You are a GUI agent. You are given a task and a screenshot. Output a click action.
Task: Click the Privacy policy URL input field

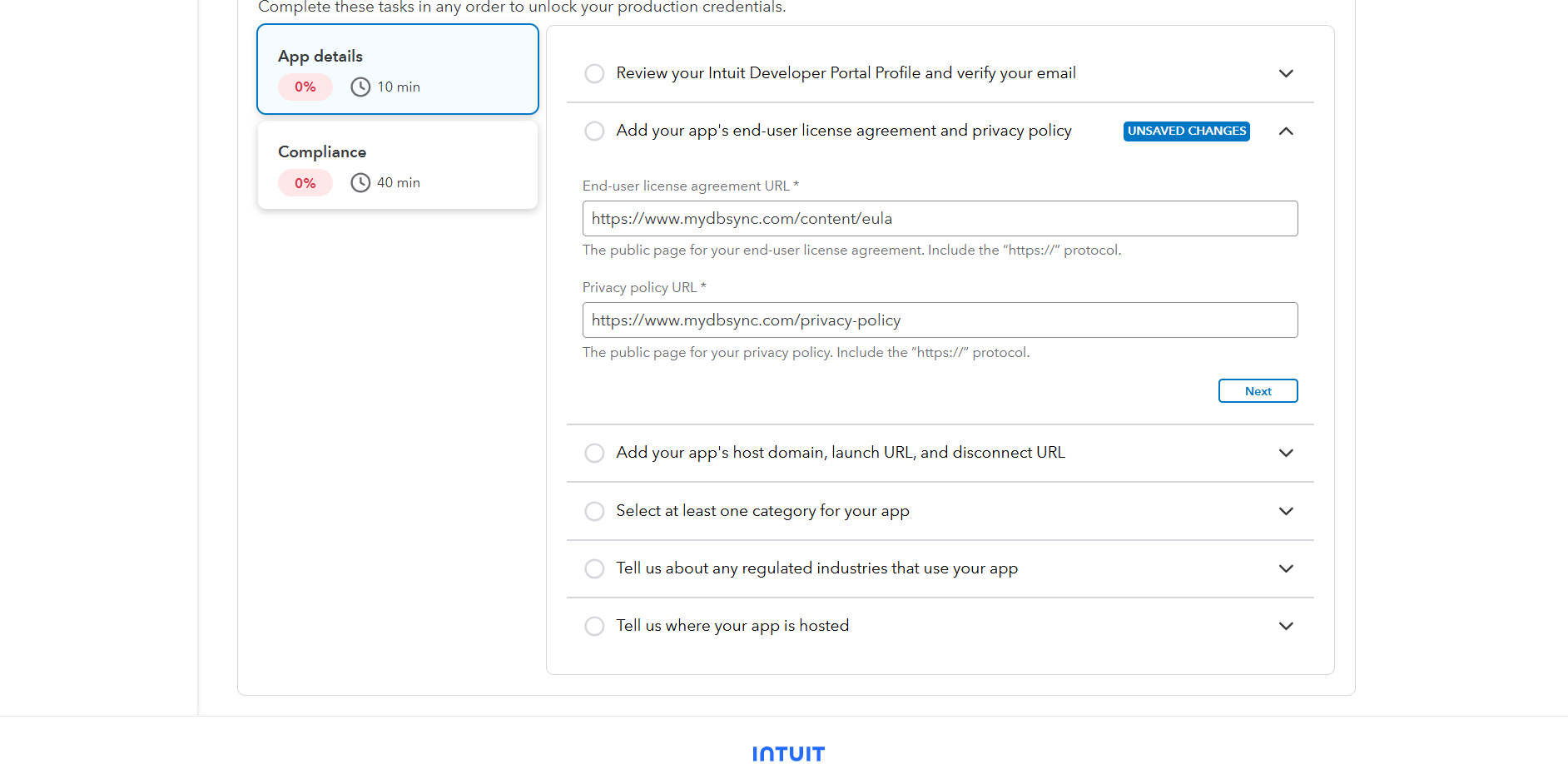[940, 320]
